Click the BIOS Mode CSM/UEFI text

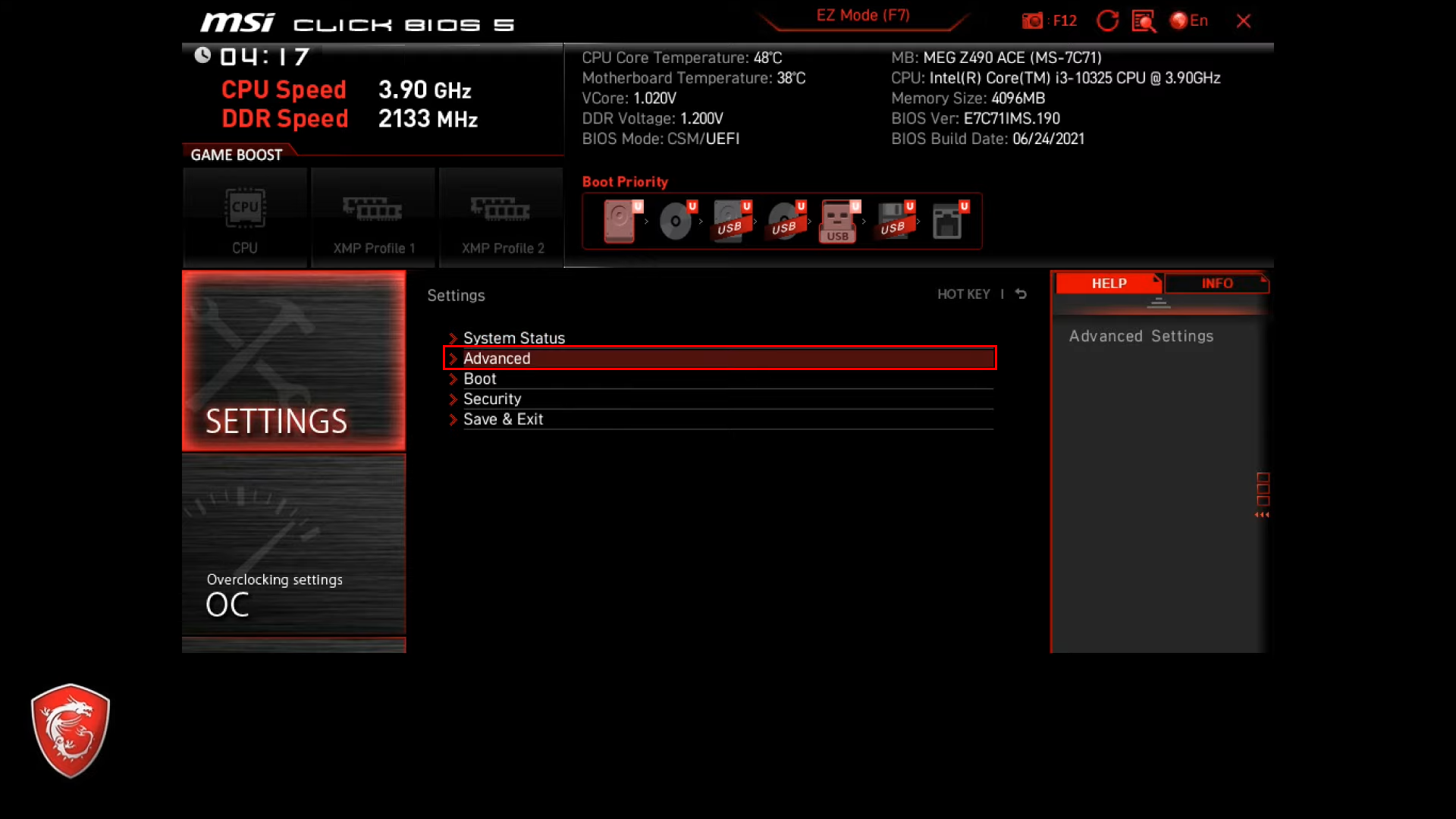coord(661,139)
